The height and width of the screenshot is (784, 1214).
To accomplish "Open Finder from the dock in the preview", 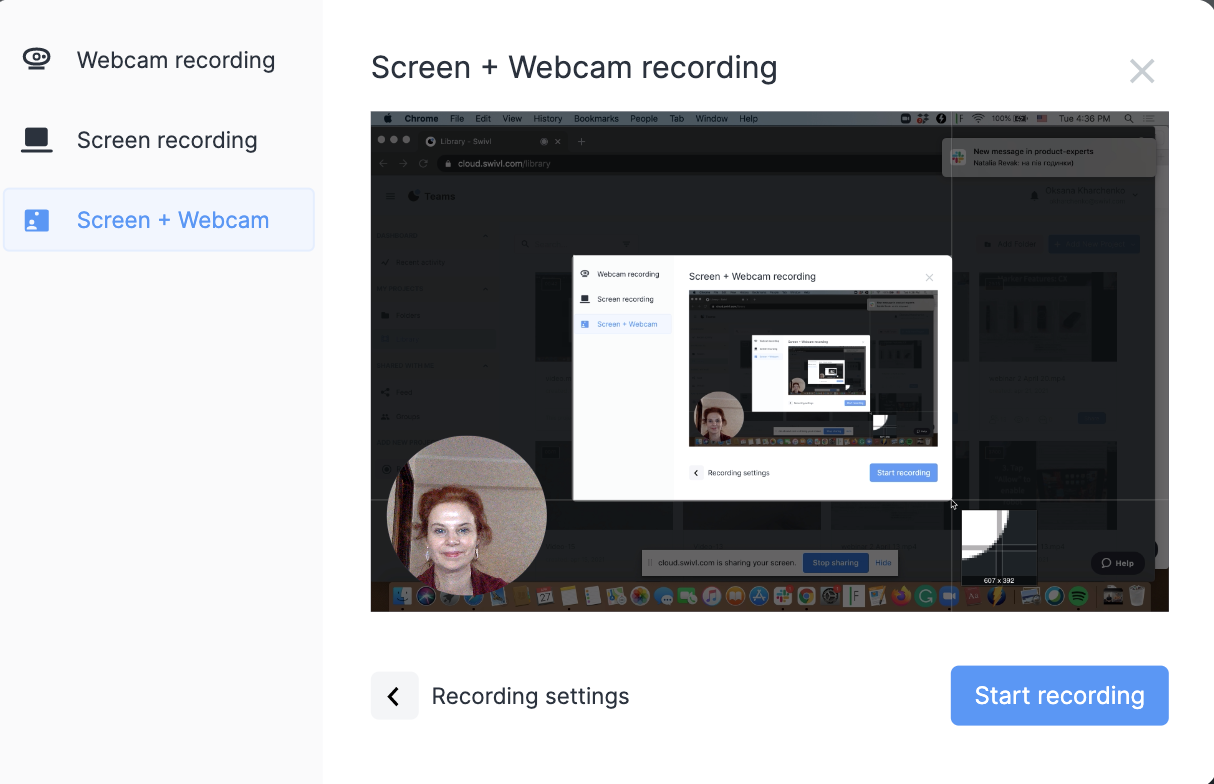I will (402, 597).
